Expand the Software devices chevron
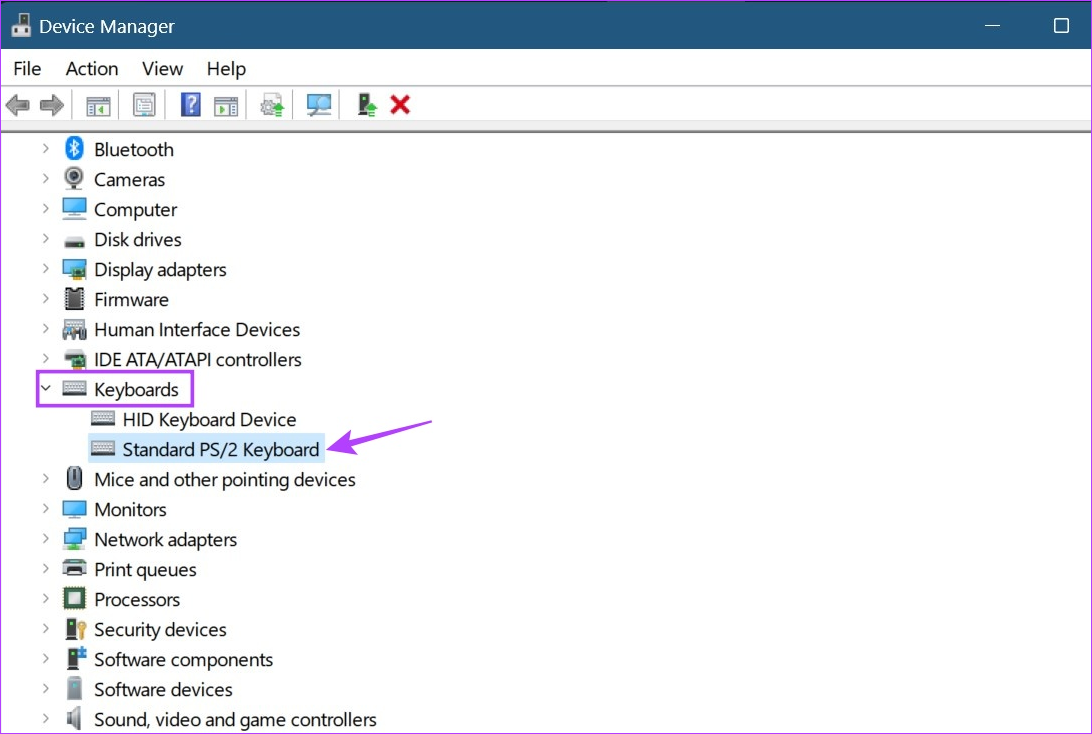This screenshot has width=1092, height=734. point(46,688)
